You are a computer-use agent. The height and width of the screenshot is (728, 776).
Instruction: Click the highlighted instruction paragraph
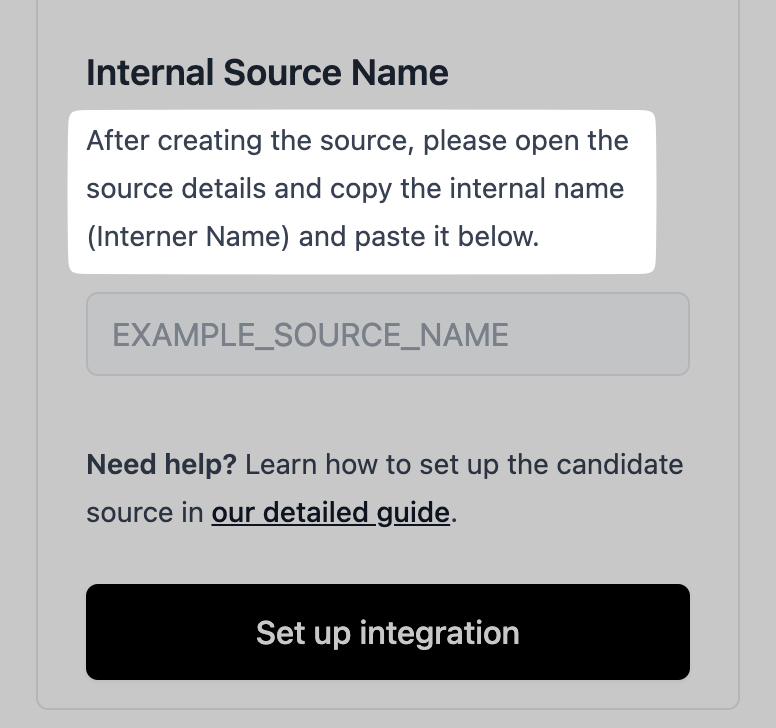coord(361,190)
